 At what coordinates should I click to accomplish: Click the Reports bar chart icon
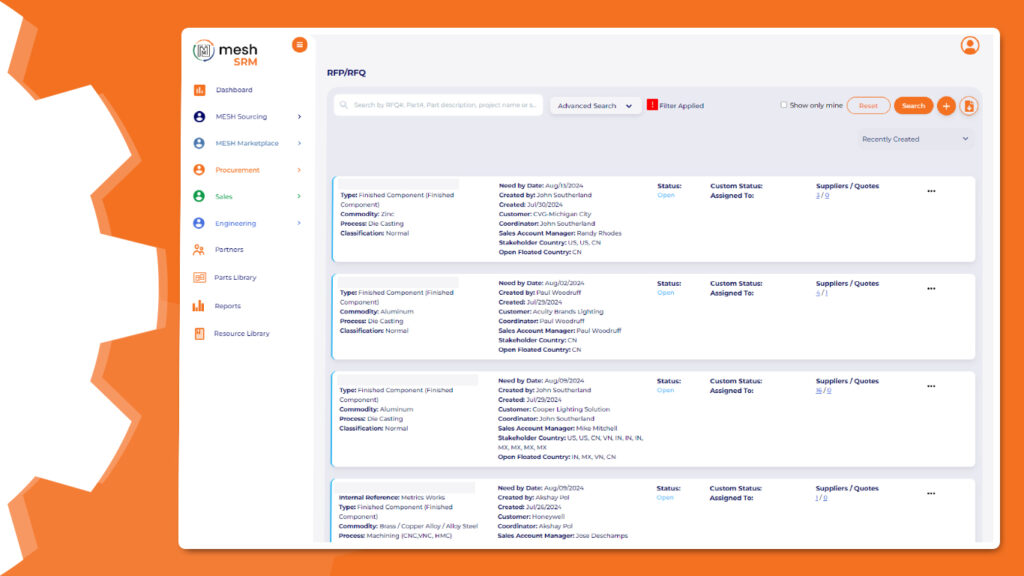click(199, 306)
